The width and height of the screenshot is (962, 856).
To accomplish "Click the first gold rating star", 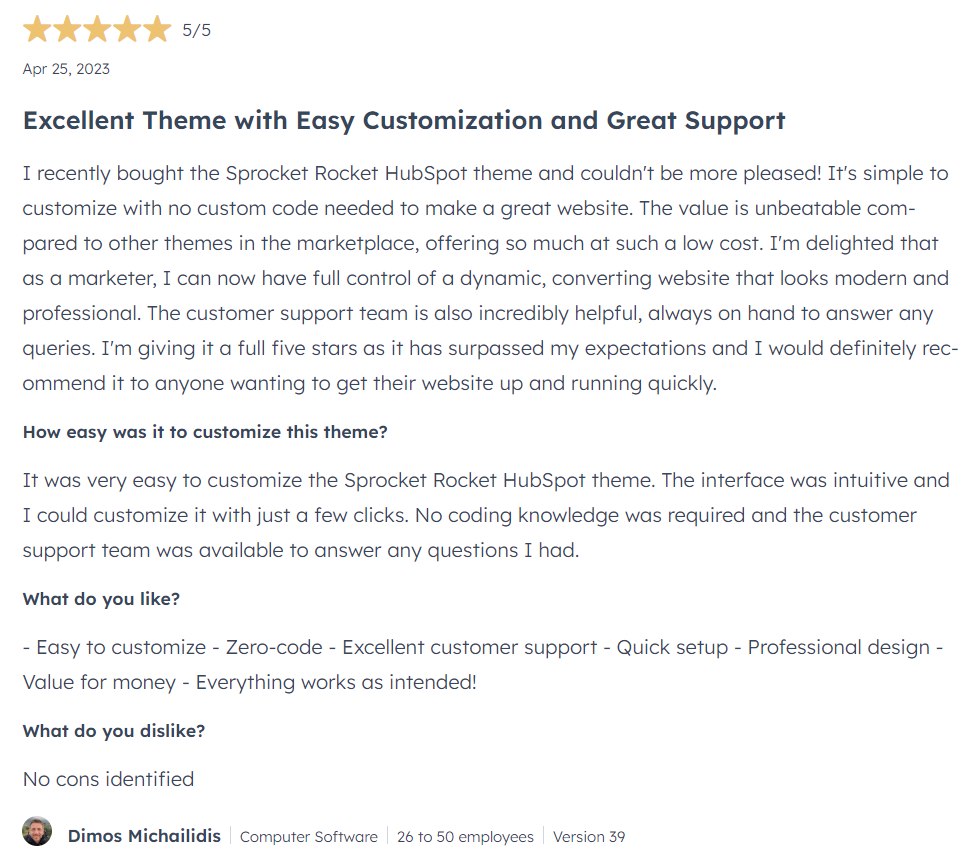I will (37, 29).
